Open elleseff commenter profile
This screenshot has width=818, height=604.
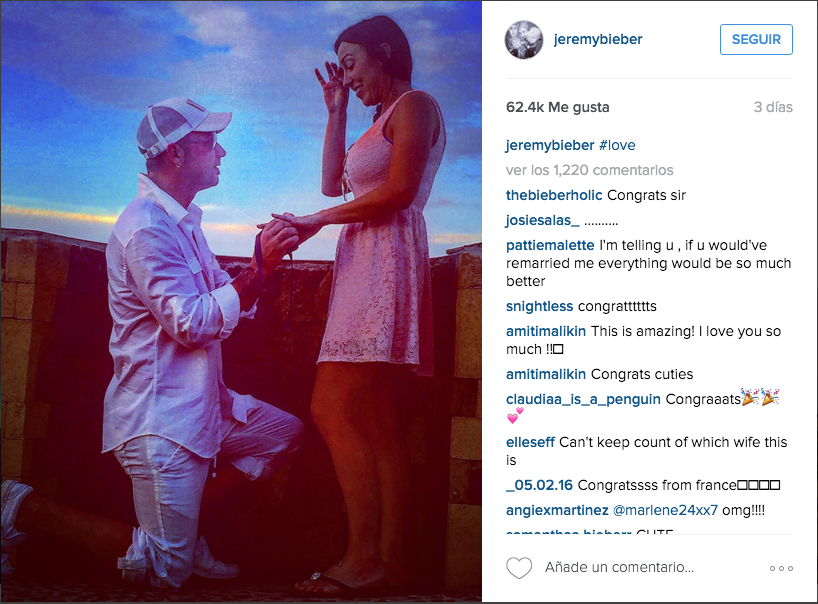[x=530, y=442]
